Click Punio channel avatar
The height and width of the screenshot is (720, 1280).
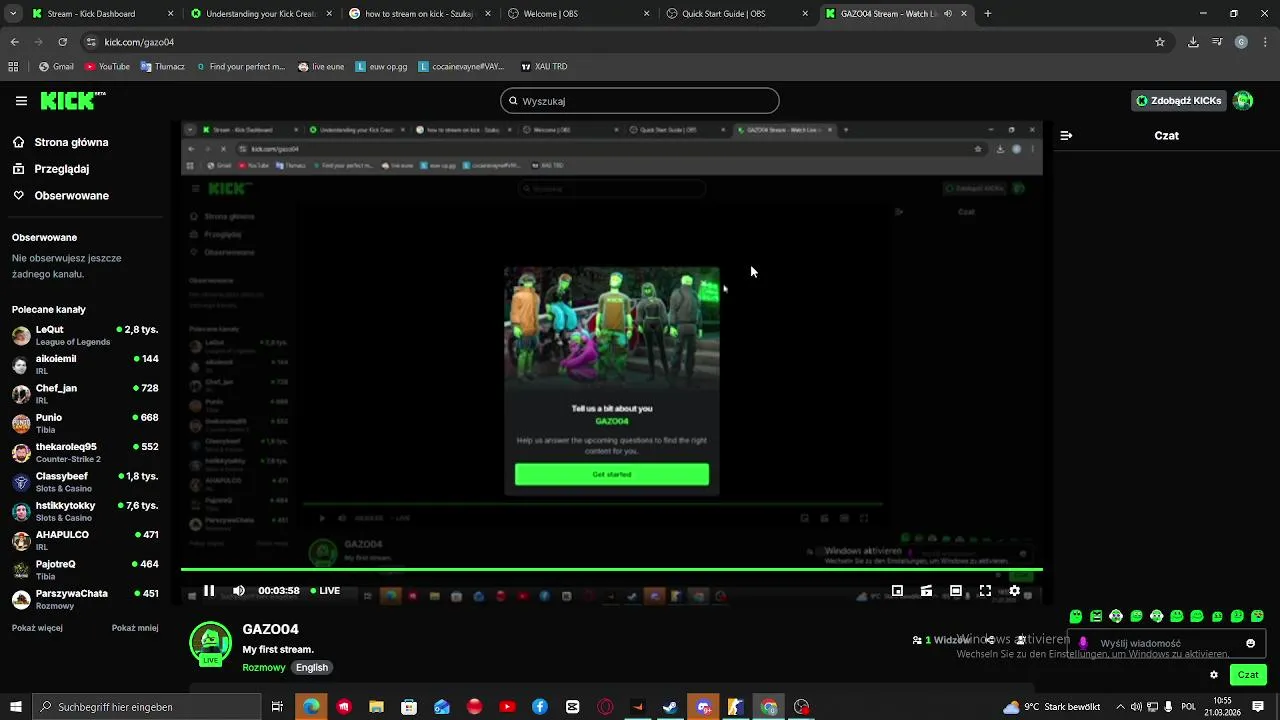click(21, 423)
